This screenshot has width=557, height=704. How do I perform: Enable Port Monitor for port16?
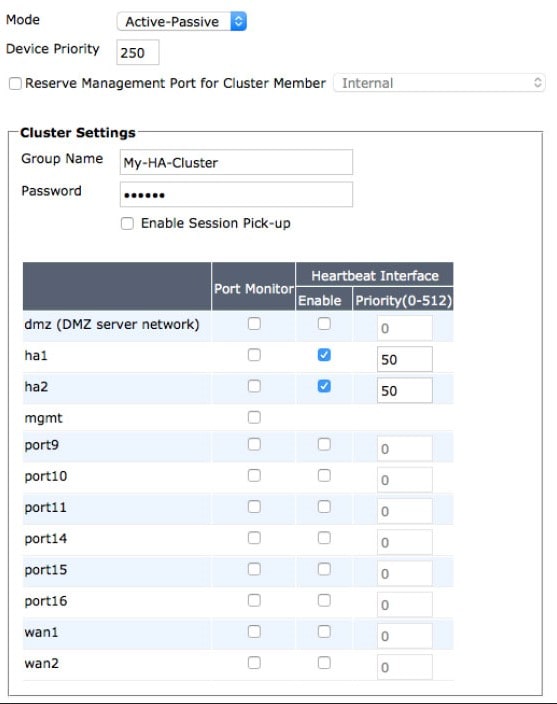pyautogui.click(x=254, y=600)
